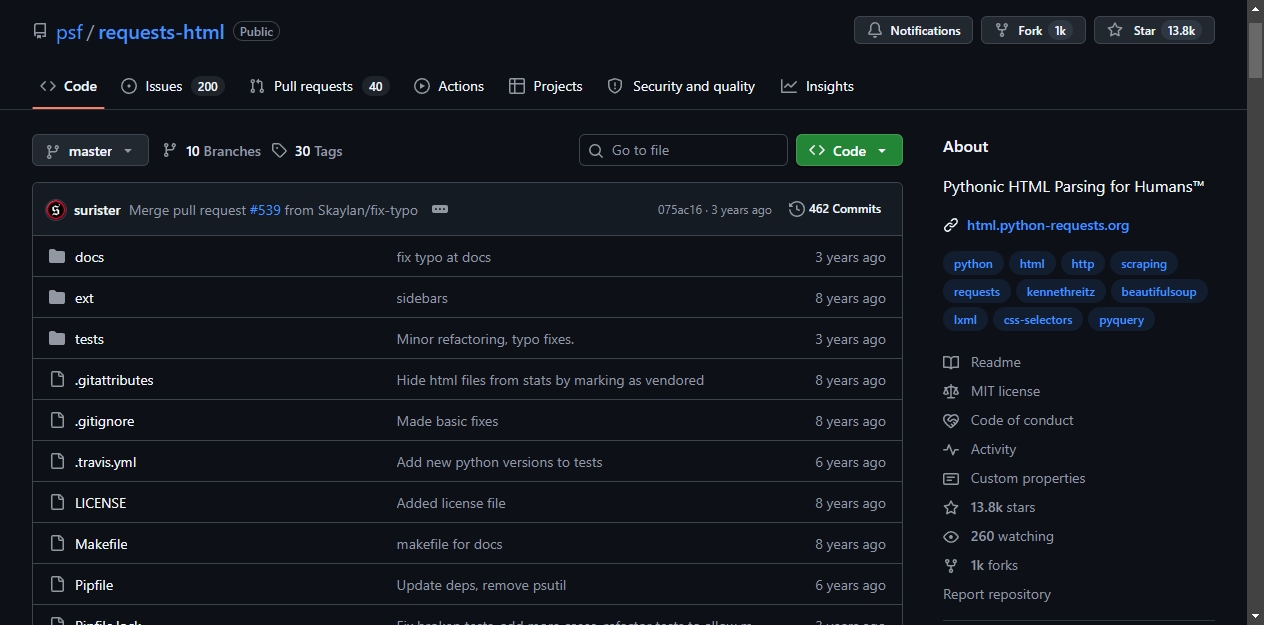This screenshot has height=625, width=1264.
Task: Open commit message "fix typo at docs"
Action: (444, 257)
